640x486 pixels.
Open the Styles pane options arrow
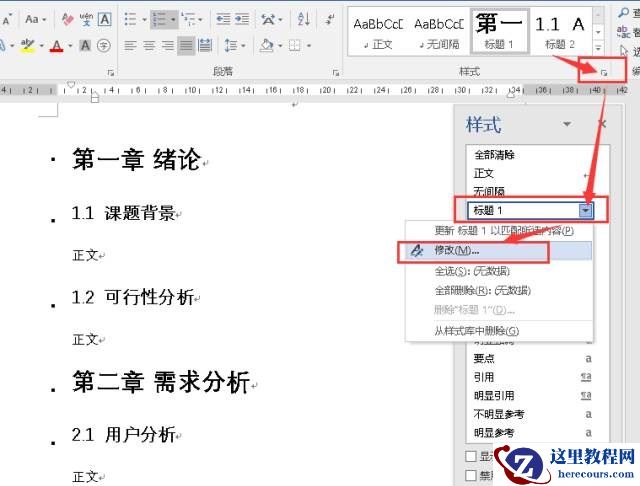click(x=567, y=124)
